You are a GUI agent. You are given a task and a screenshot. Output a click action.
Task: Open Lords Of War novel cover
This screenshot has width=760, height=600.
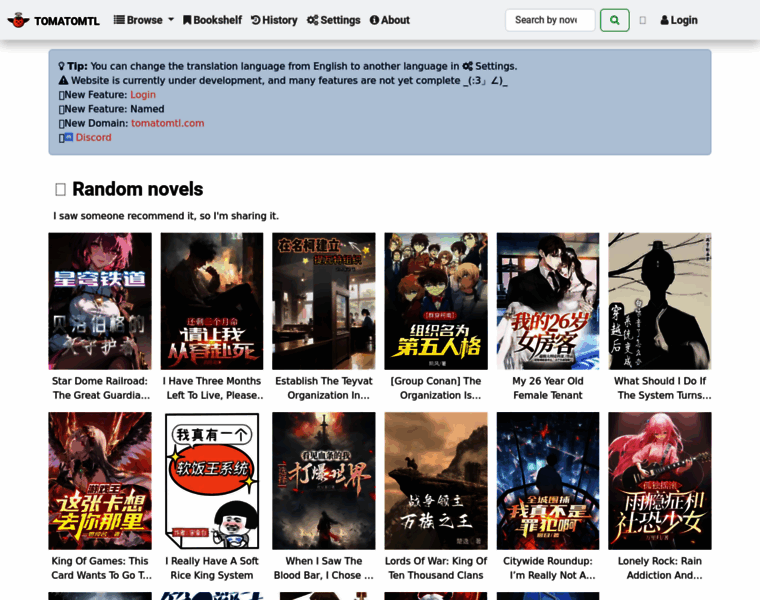tap(436, 481)
